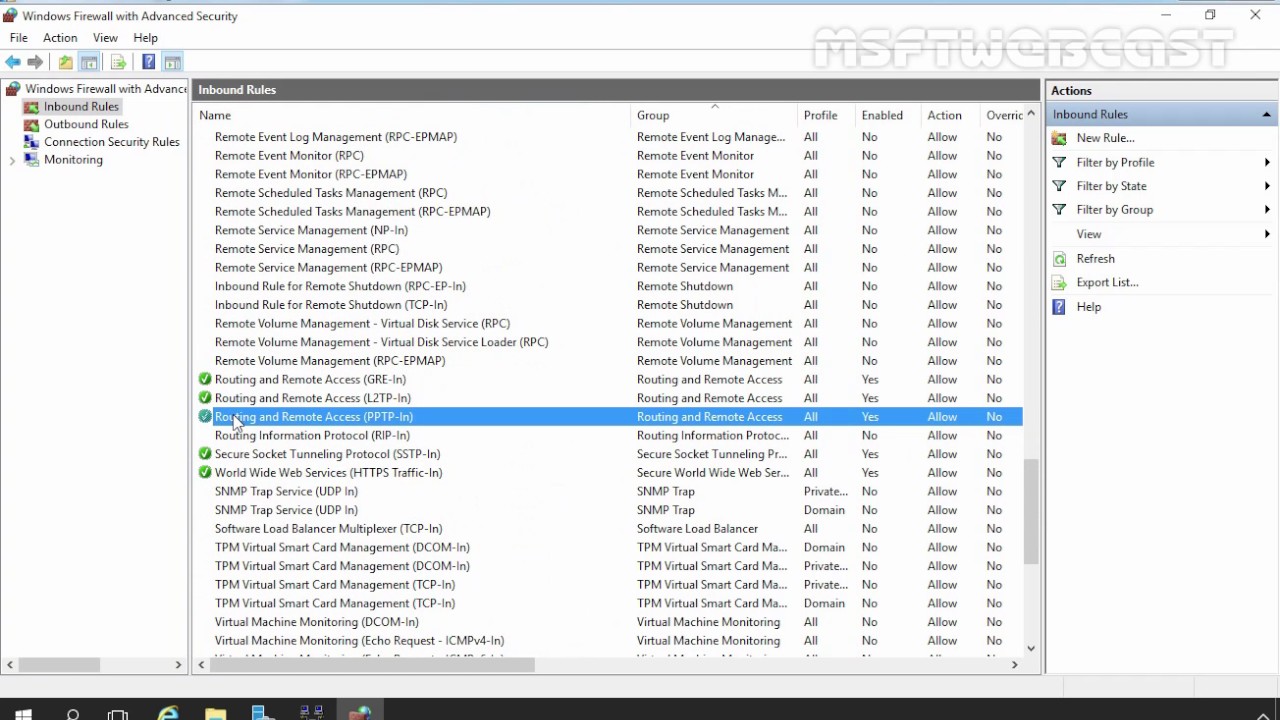This screenshot has width=1280, height=720.
Task: Expand Filter by State submenu arrow
Action: [1267, 186]
